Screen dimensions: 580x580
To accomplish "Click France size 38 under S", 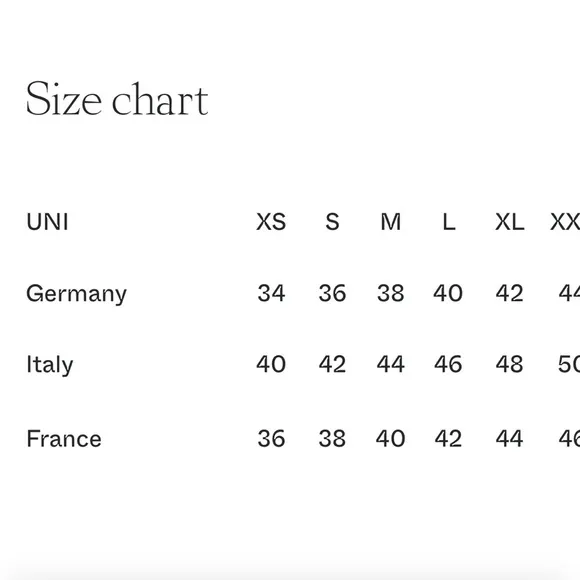I will click(x=332, y=439).
